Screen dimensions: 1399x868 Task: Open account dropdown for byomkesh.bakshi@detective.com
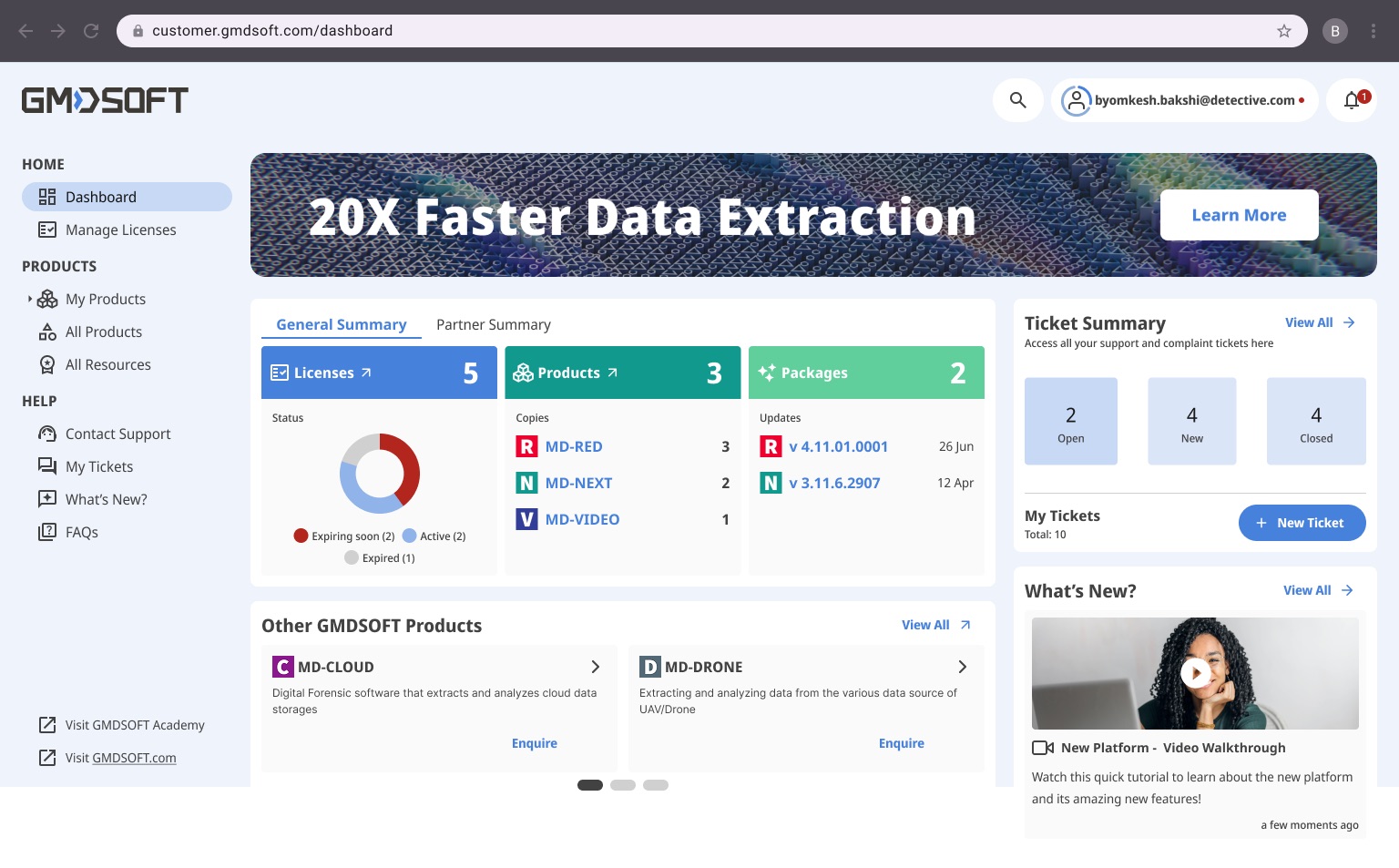[x=1185, y=100]
